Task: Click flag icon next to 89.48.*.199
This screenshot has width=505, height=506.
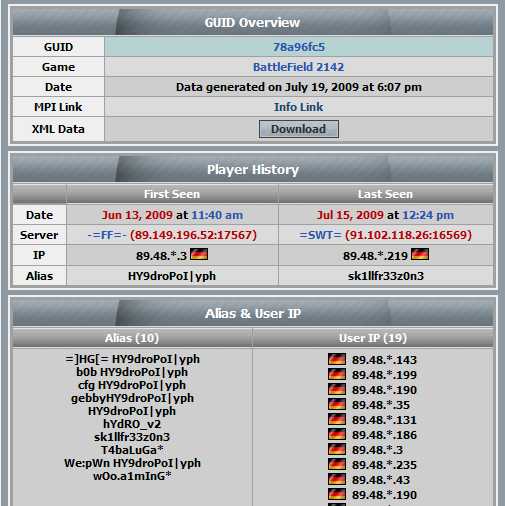Action: pyautogui.click(x=337, y=374)
